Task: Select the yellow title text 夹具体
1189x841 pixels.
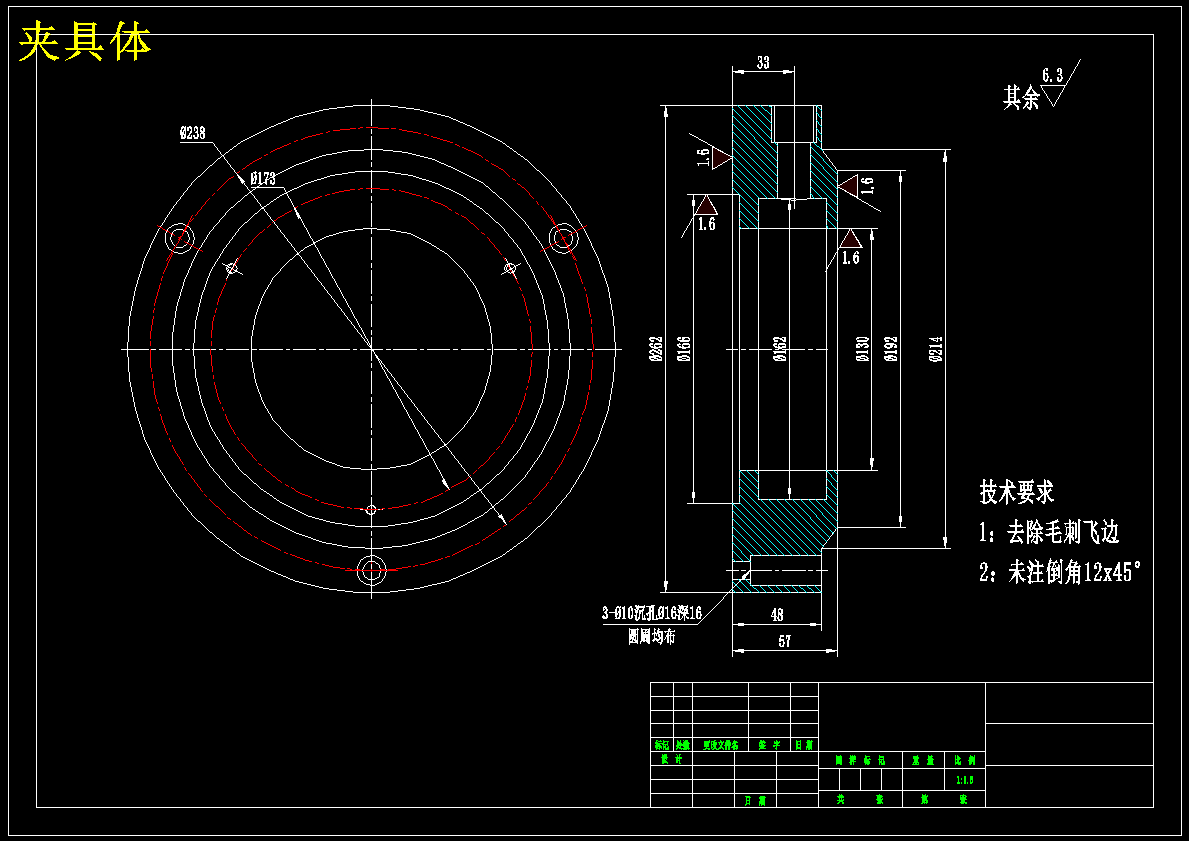Action: coord(85,42)
